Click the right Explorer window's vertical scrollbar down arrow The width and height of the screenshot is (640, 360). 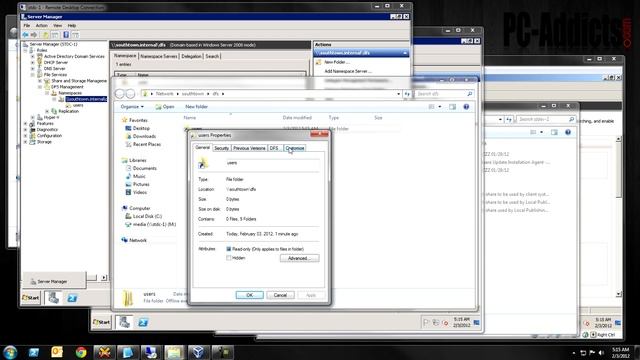tap(618, 294)
